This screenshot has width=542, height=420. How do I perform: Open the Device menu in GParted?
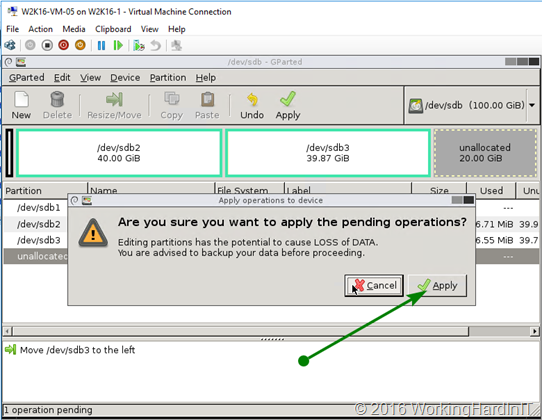pos(125,77)
